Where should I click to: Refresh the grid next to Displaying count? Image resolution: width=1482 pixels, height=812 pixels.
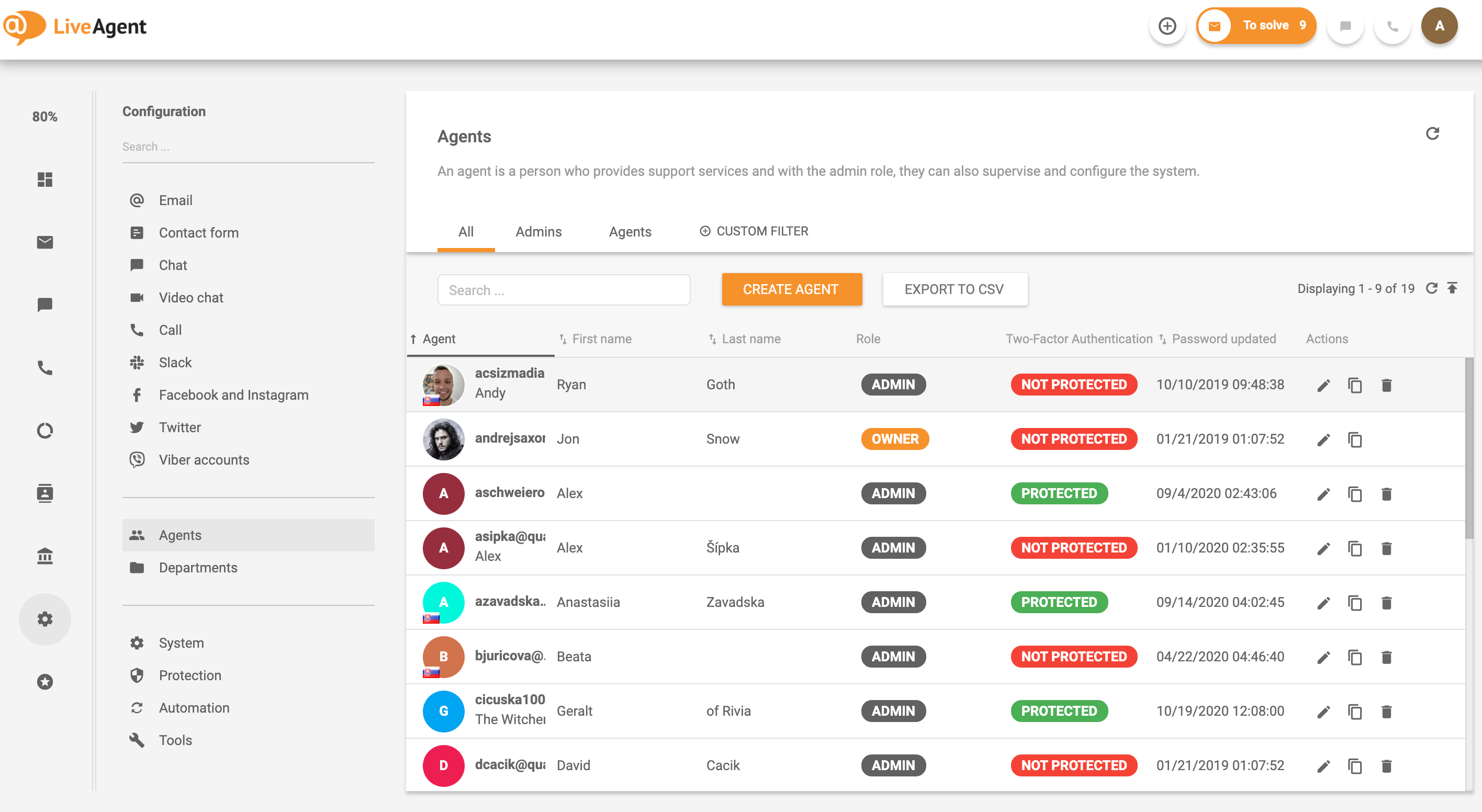(x=1432, y=288)
